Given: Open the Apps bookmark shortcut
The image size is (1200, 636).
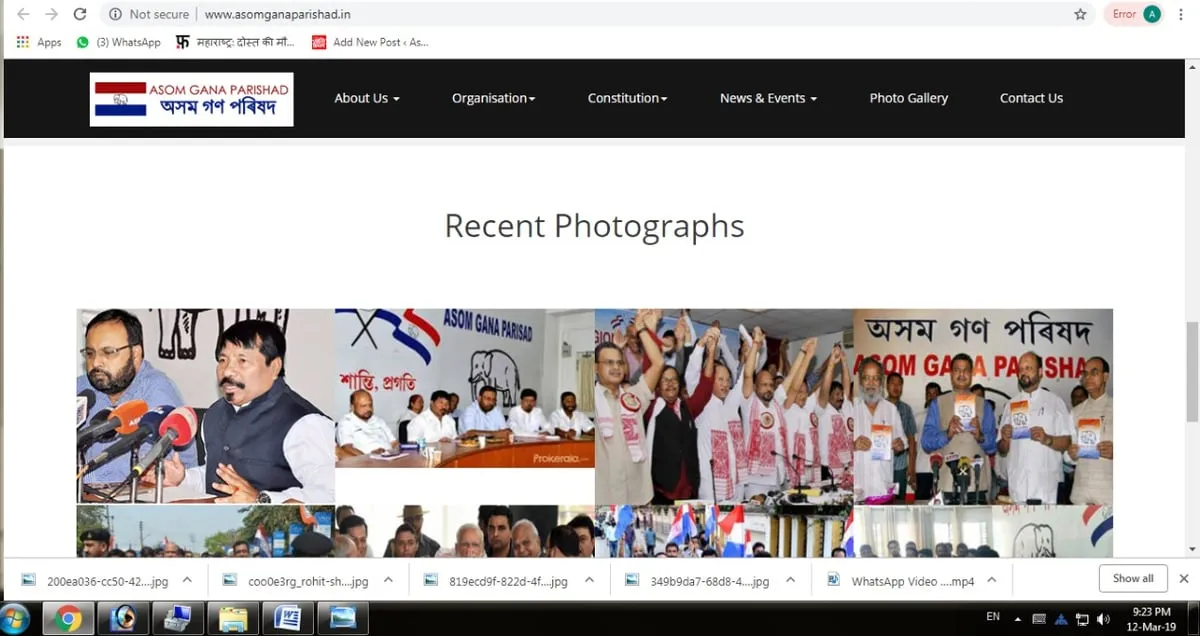Looking at the screenshot, I should (x=39, y=42).
